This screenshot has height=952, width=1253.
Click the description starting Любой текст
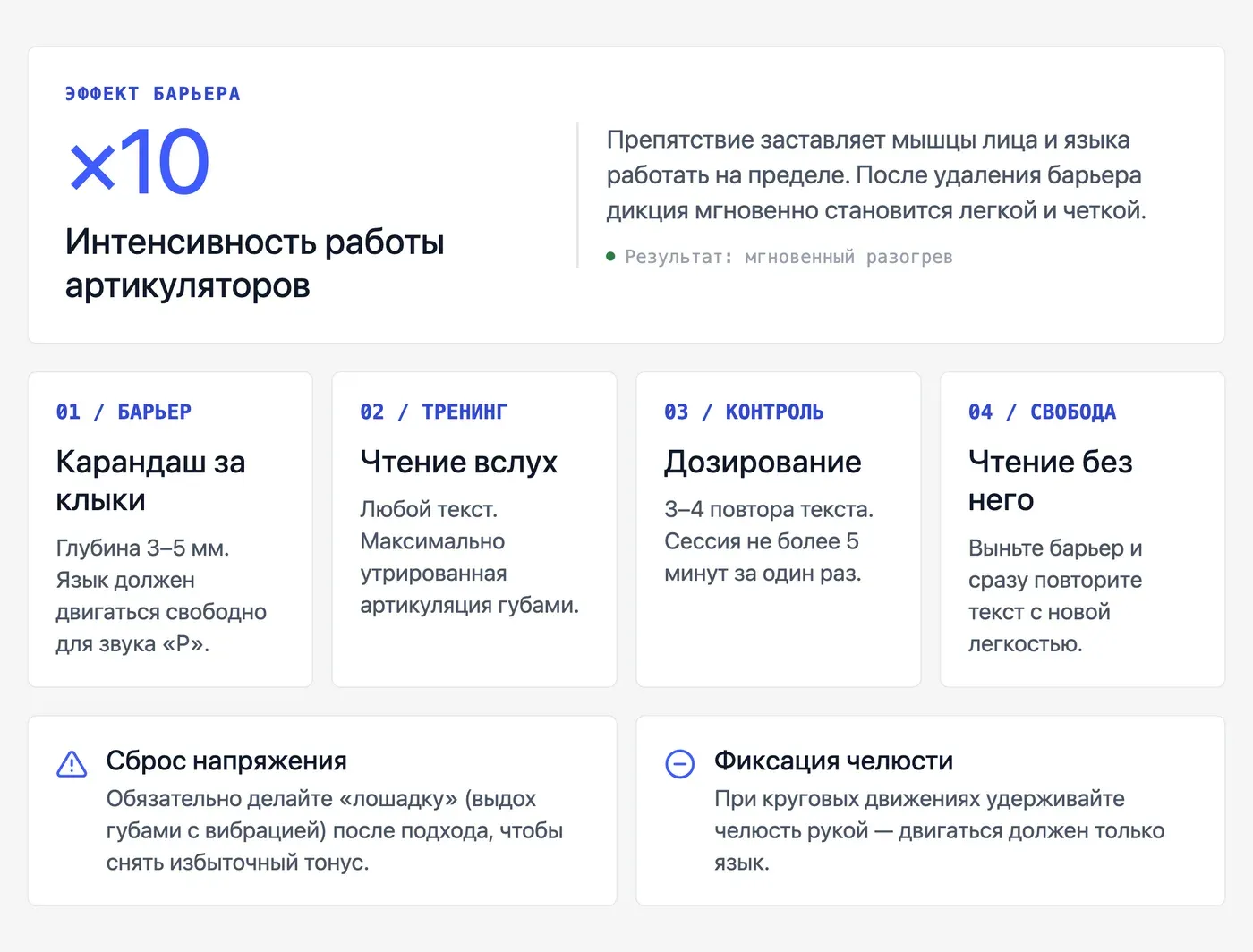click(x=469, y=557)
